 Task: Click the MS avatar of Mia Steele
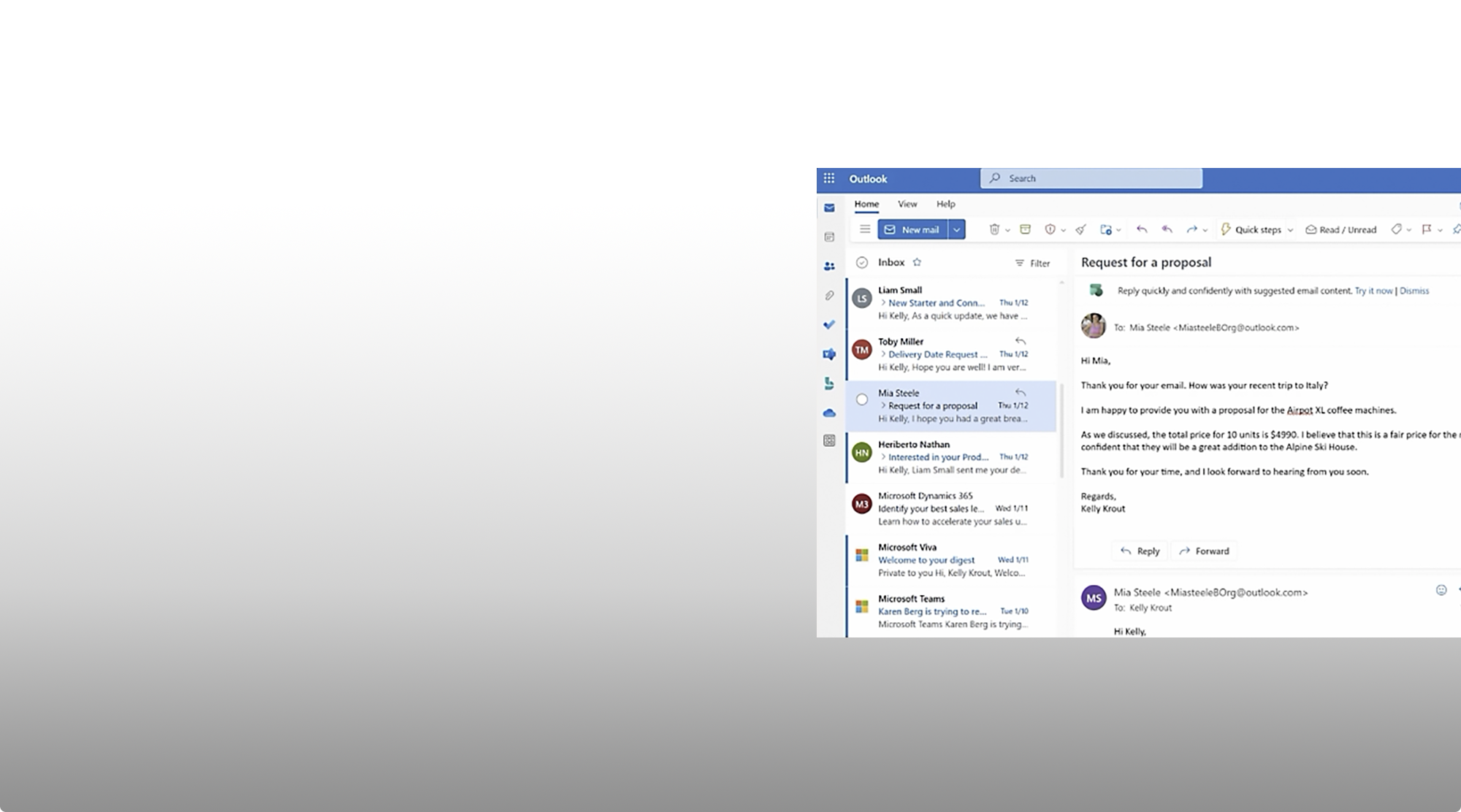pos(1094,598)
